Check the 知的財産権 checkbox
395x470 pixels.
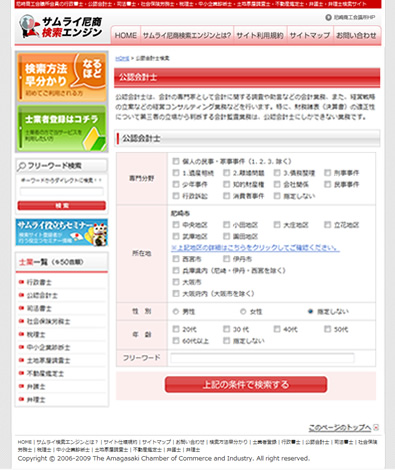click(227, 184)
